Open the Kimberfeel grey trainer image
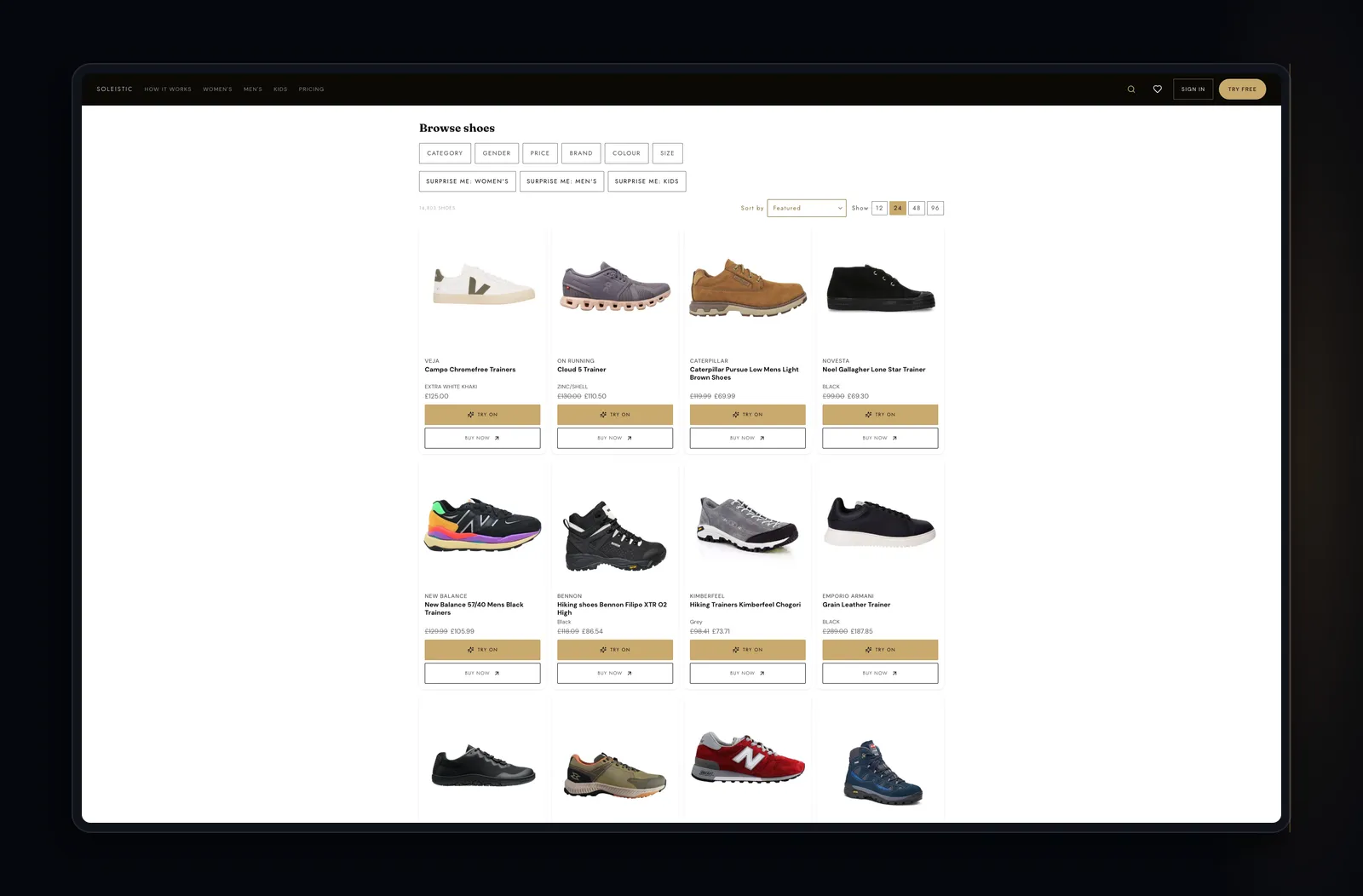1363x896 pixels. point(747,524)
